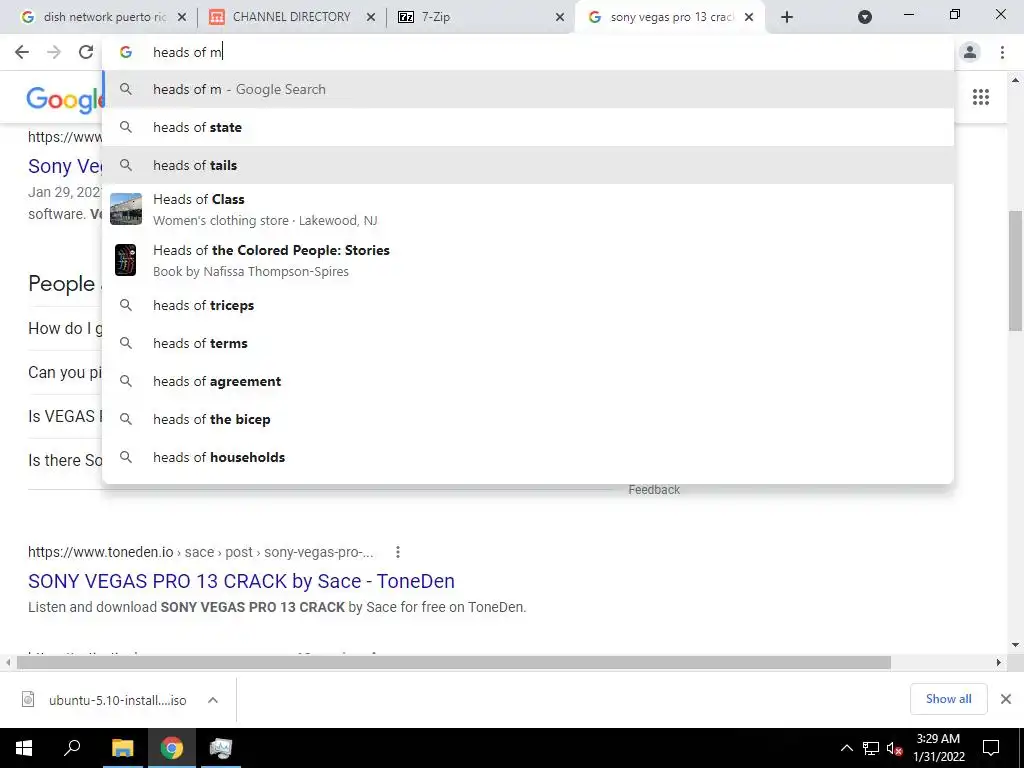The height and width of the screenshot is (768, 1024).
Task: Open the Chrome profile avatar icon
Action: pyautogui.click(x=970, y=52)
